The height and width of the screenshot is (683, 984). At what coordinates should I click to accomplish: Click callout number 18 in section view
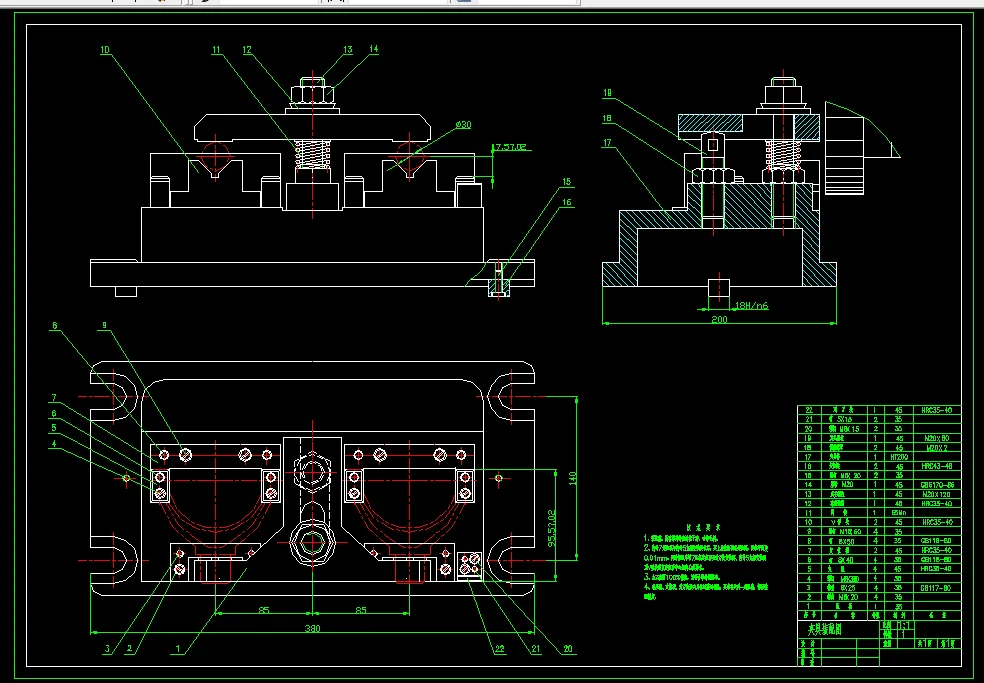[x=607, y=118]
